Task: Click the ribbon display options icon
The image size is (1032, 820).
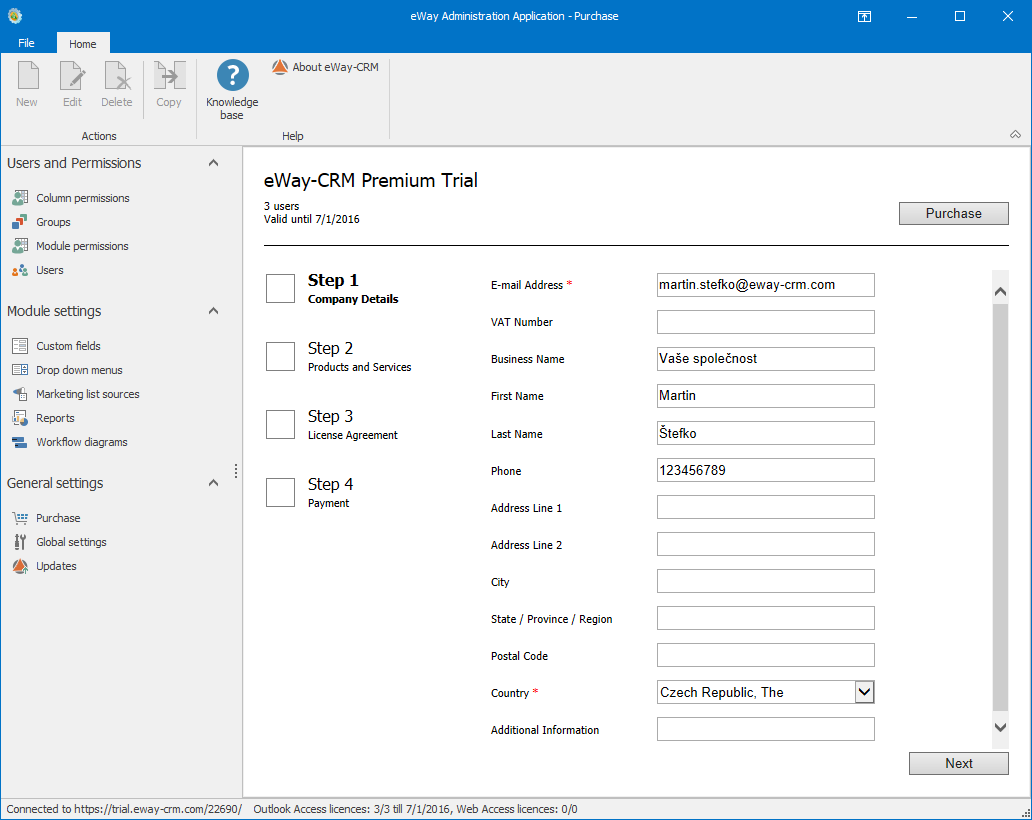Action: 864,16
